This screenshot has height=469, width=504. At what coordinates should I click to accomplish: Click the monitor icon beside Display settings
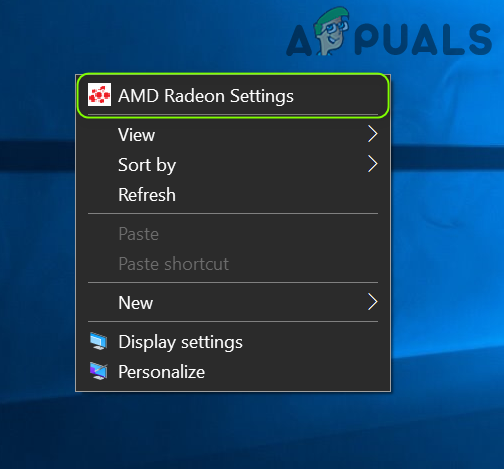[99, 341]
